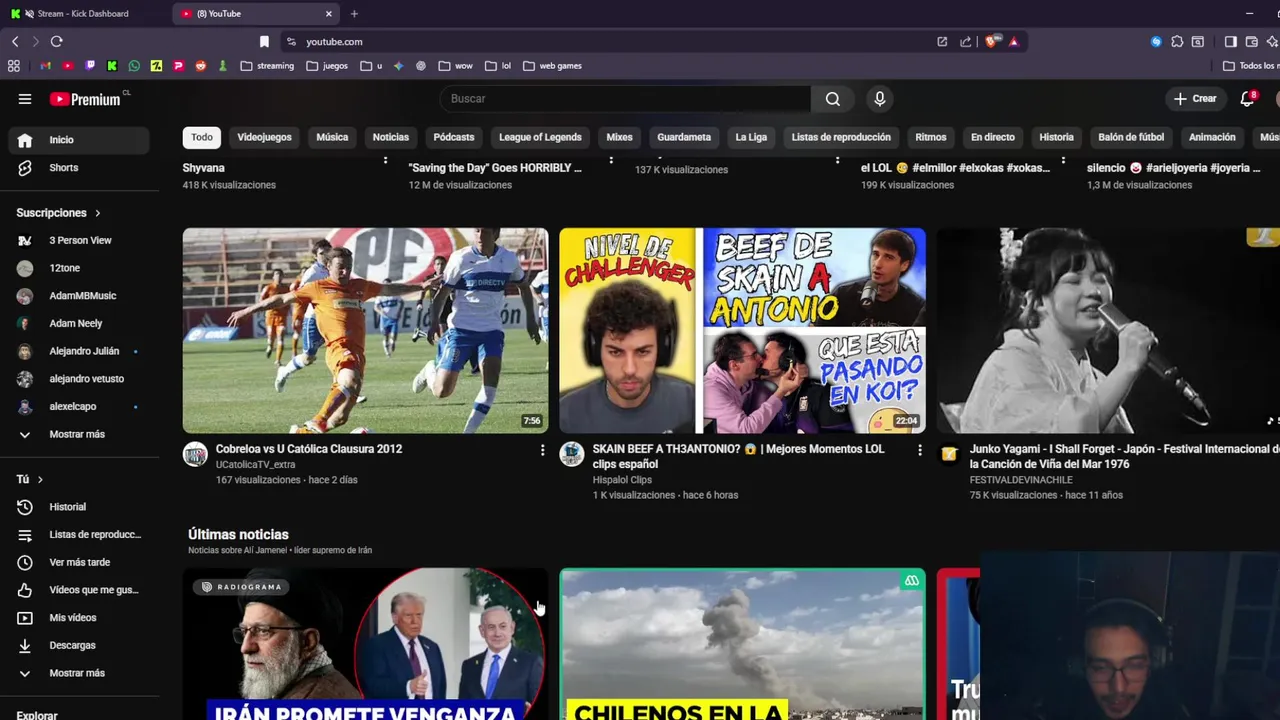Image resolution: width=1280 pixels, height=720 pixels.
Task: Open Irán promete venganza news thumbnail
Action: (x=365, y=644)
